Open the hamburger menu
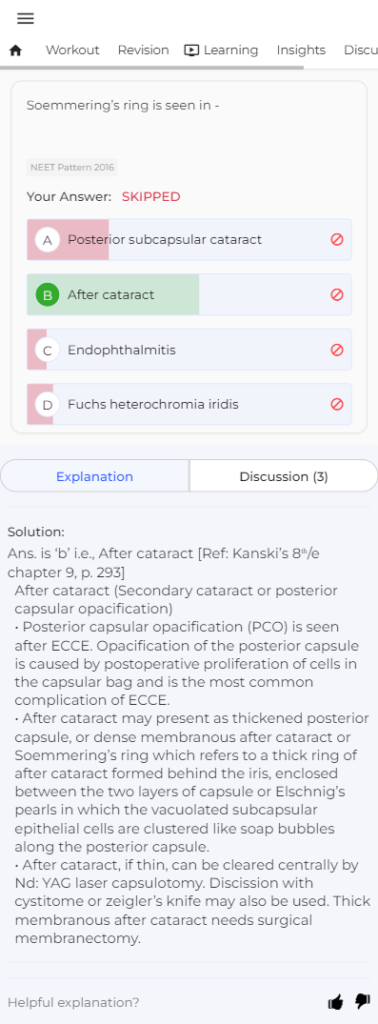Image resolution: width=378 pixels, height=1024 pixels. pos(25,18)
